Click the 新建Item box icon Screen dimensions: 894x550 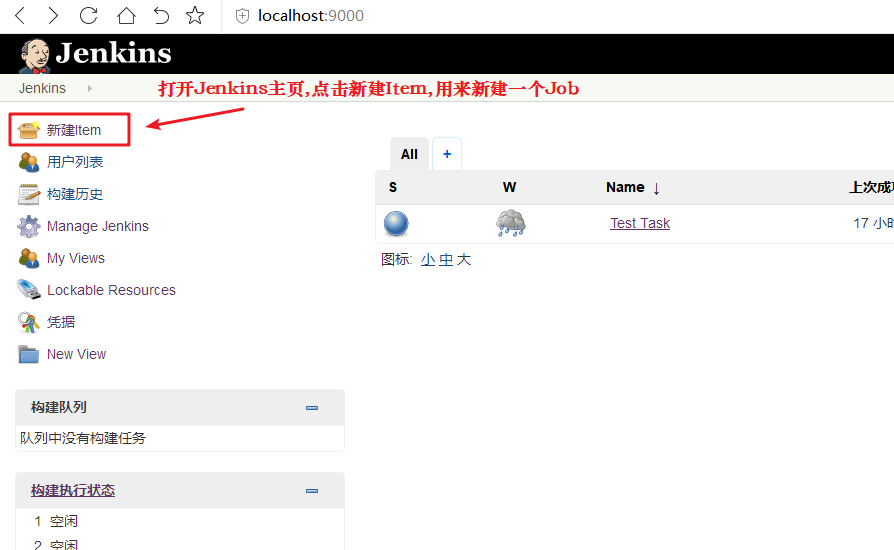click(x=29, y=130)
